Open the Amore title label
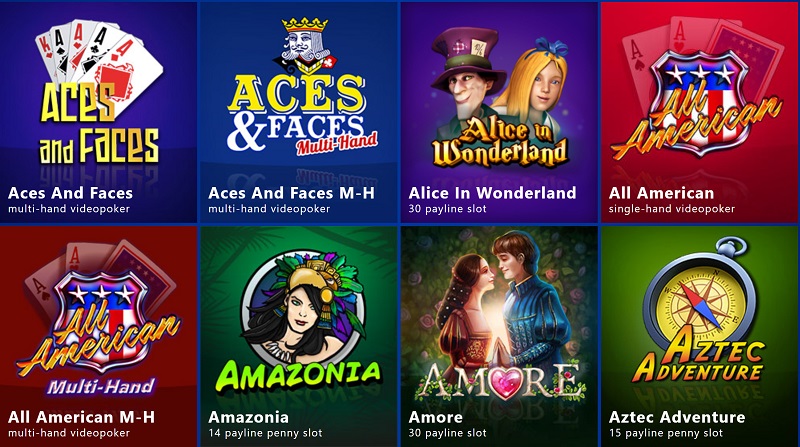800x447 pixels. coord(436,417)
